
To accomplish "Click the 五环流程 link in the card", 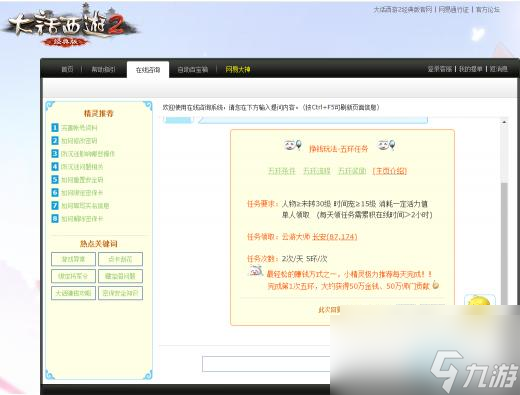I will coord(317,171).
